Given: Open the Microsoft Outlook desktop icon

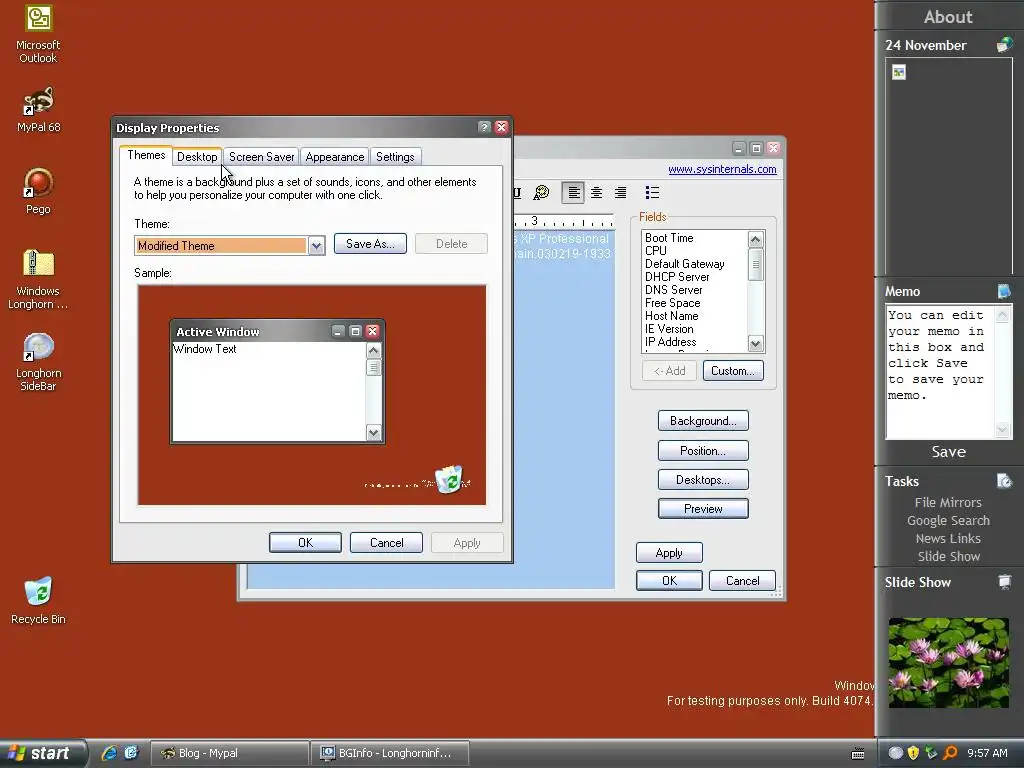Looking at the screenshot, I should click(38, 34).
